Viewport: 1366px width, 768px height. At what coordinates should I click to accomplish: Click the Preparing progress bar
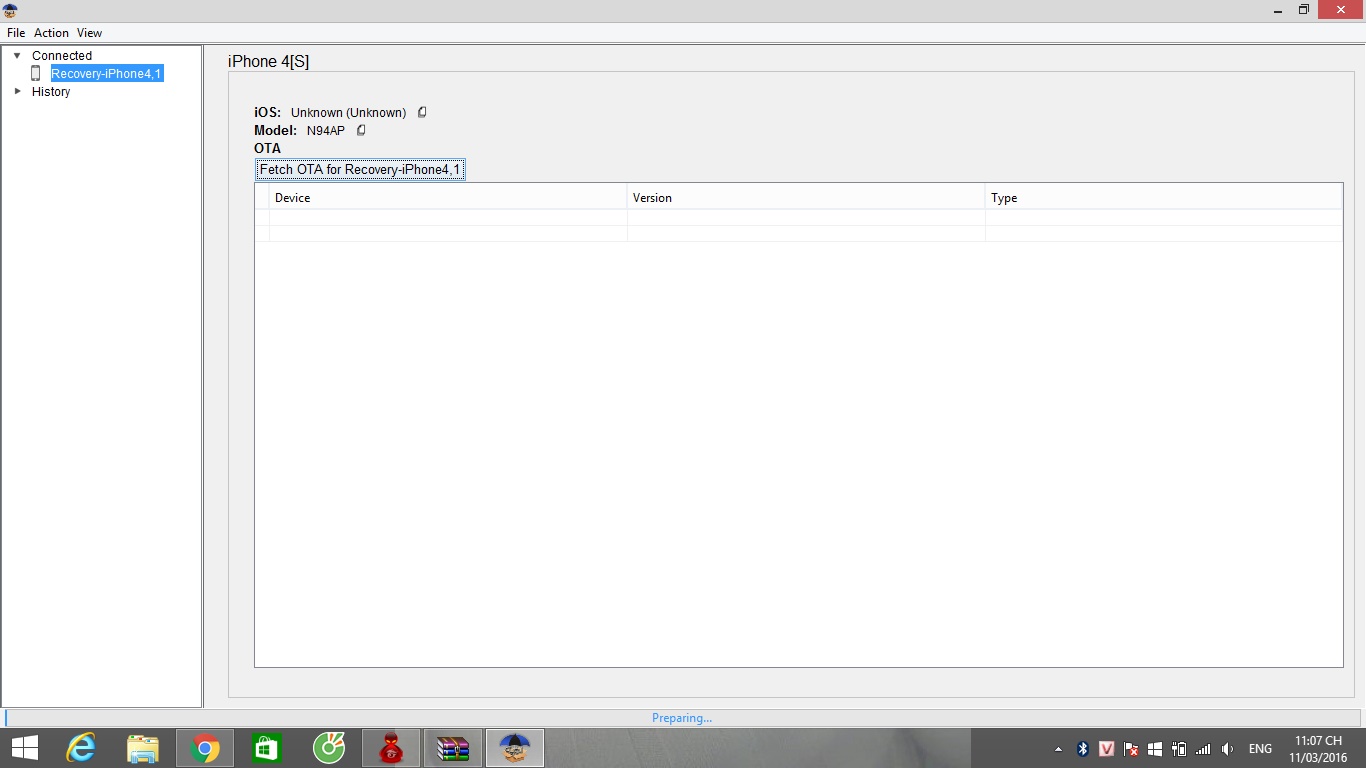(682, 718)
